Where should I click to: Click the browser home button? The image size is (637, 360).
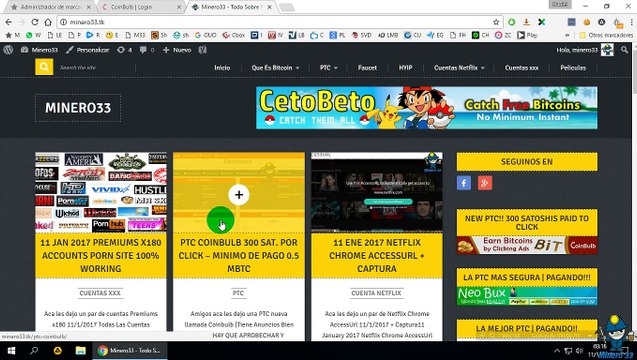[x=48, y=22]
